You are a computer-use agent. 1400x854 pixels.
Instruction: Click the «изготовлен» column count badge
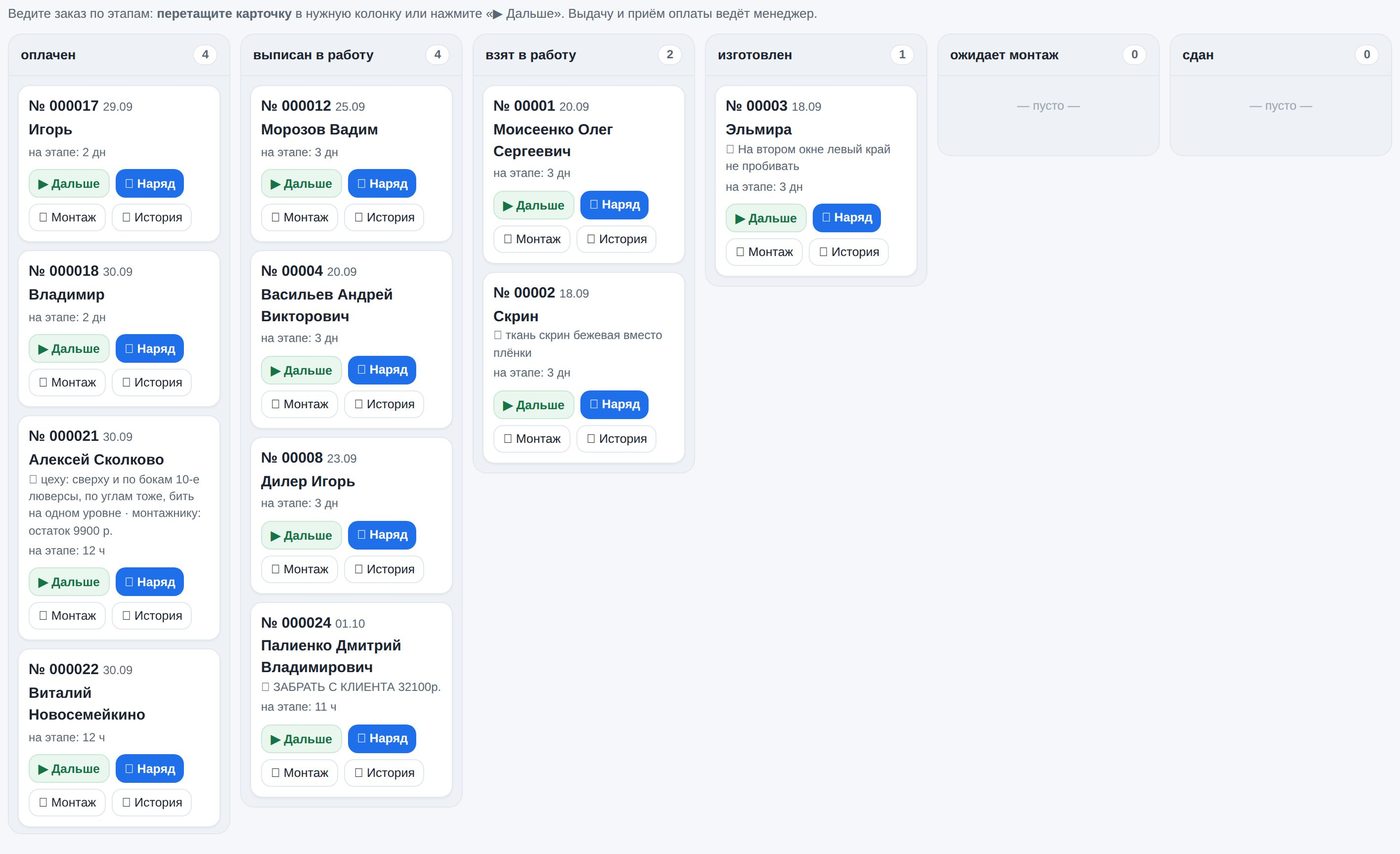(902, 55)
